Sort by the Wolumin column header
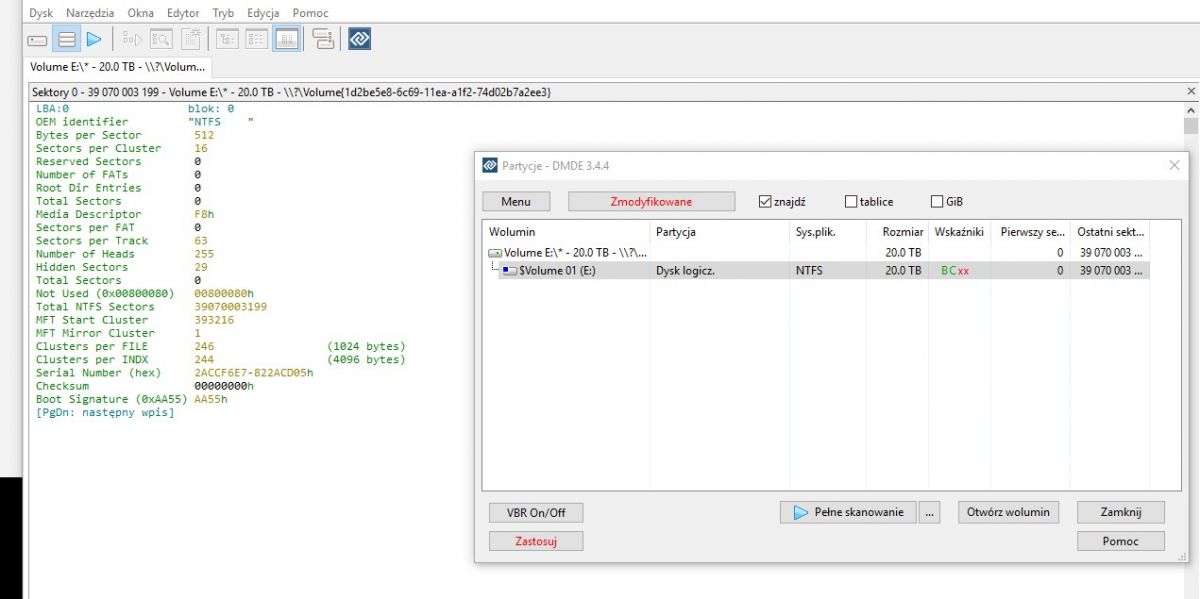The image size is (1200, 599). click(566, 232)
